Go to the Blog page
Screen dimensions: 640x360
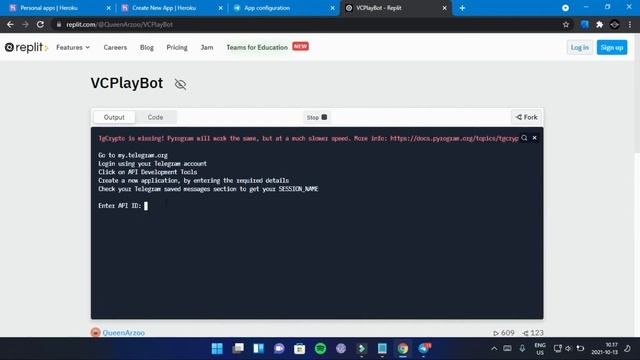point(147,47)
